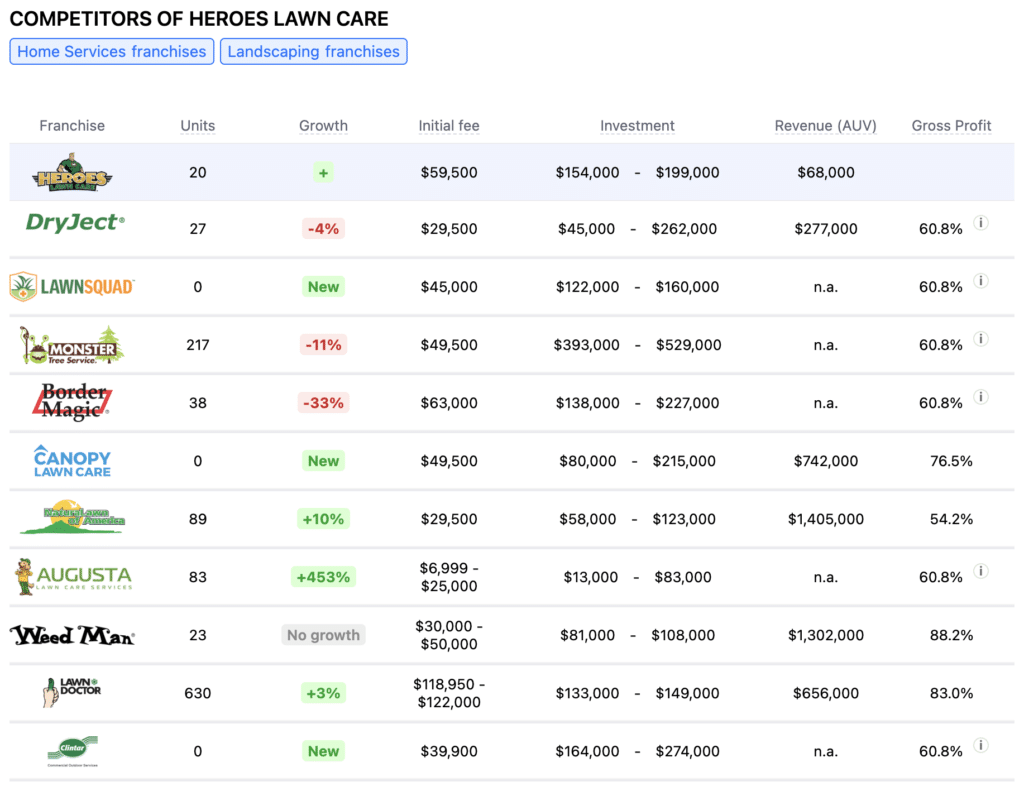Open the Landscaping franchises tag
The height and width of the screenshot is (796, 1024).
[313, 52]
